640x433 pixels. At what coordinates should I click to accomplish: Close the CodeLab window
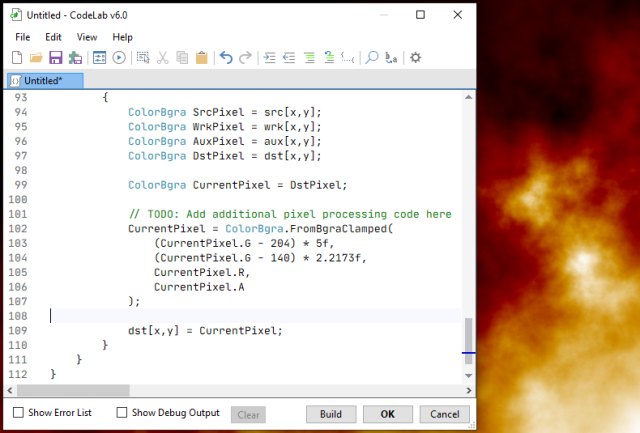[458, 15]
